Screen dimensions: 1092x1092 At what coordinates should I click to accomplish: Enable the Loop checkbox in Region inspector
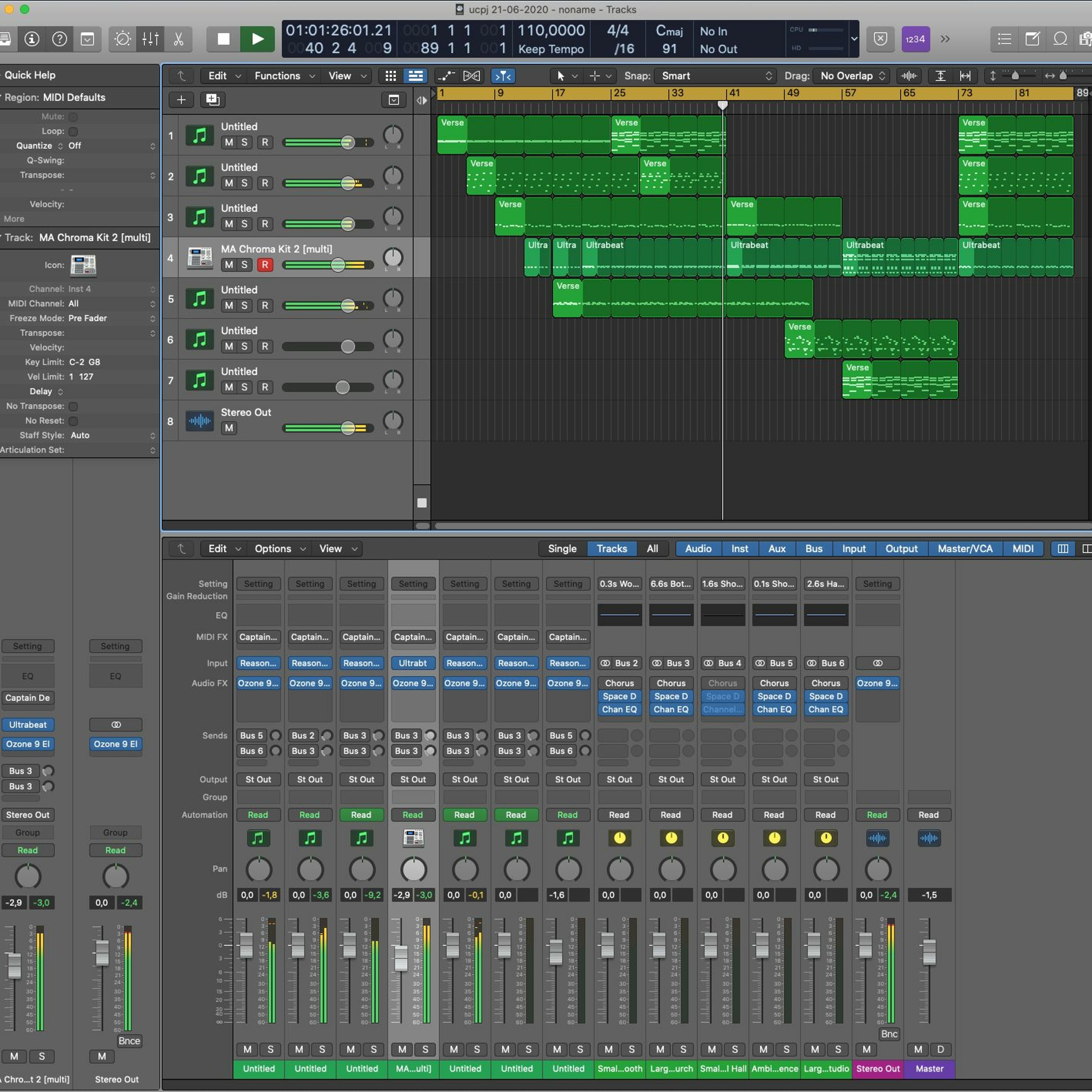tap(73, 131)
